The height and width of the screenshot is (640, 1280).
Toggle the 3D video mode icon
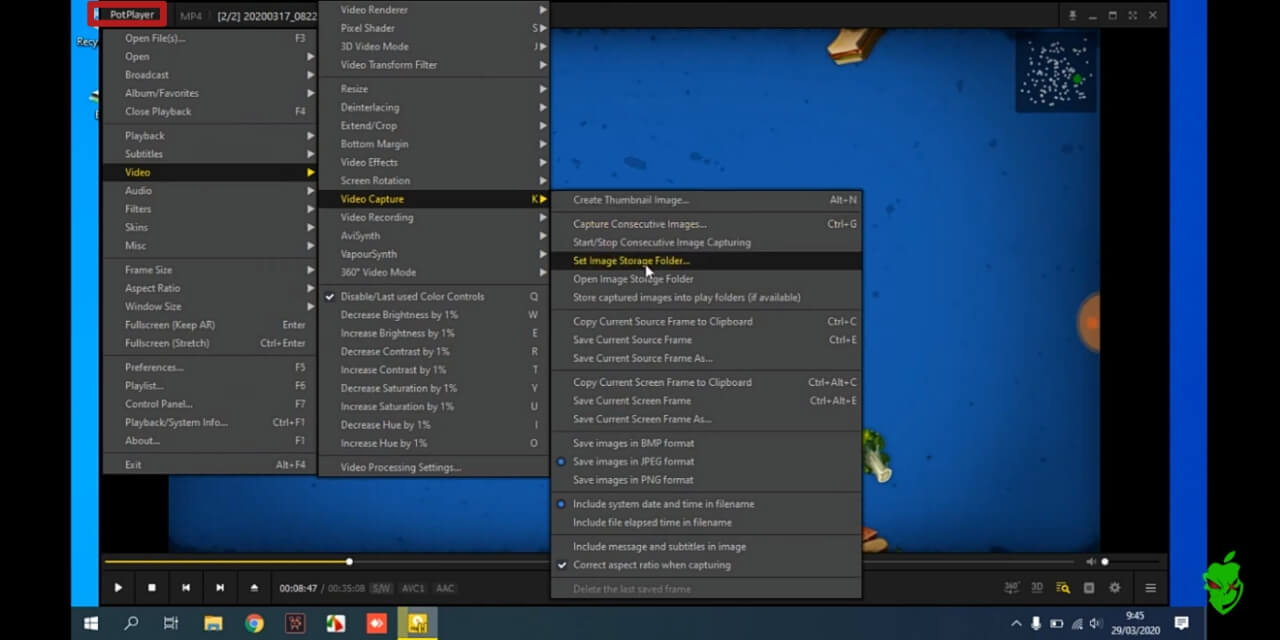click(x=1037, y=588)
